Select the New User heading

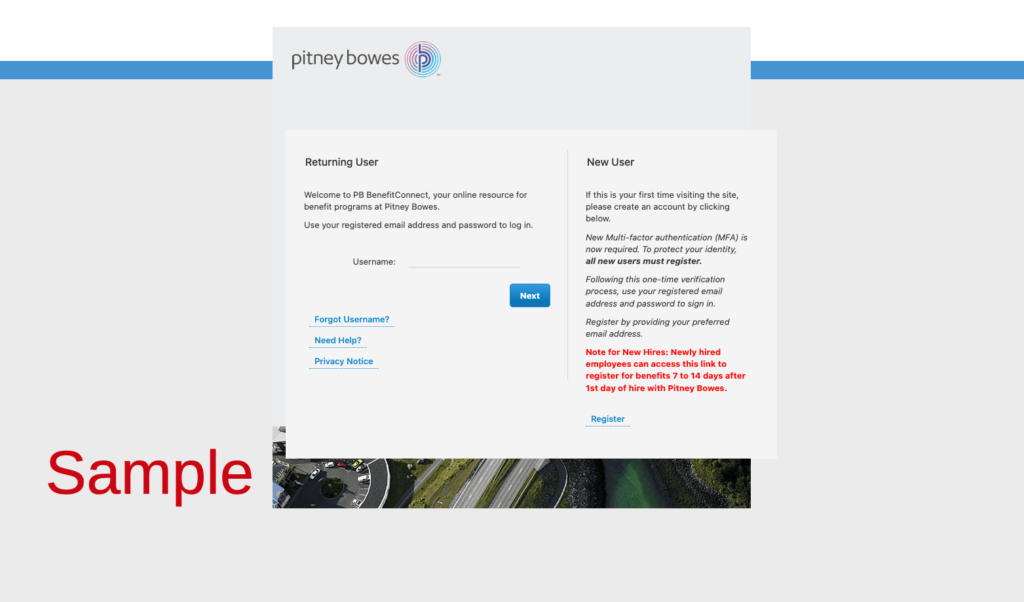[610, 162]
